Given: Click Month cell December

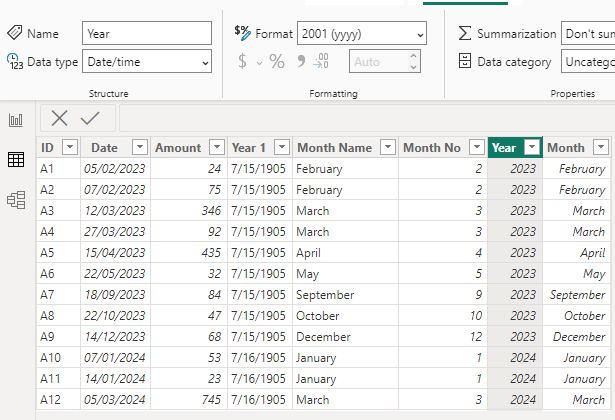Looking at the screenshot, I should coord(577,336).
